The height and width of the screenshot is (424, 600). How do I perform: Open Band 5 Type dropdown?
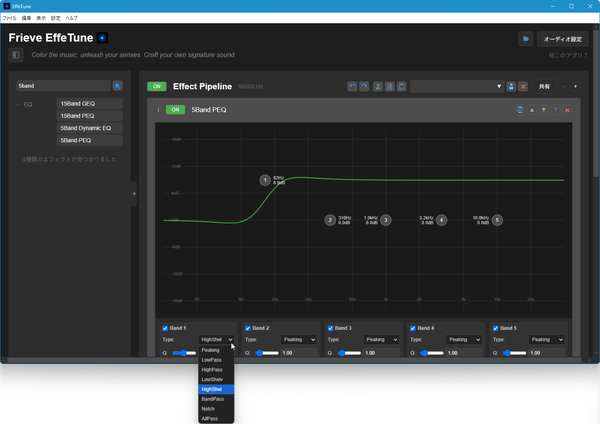point(547,339)
